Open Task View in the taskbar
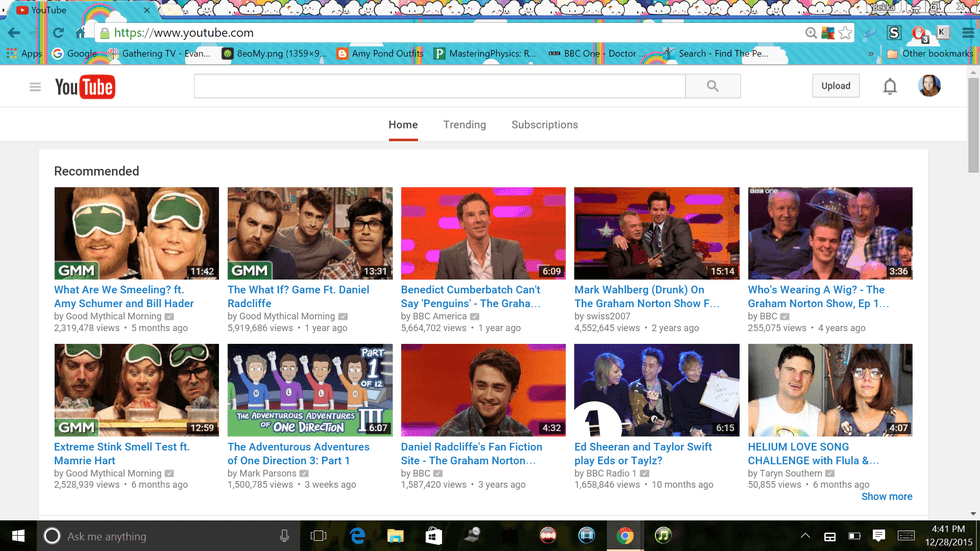 (318, 536)
